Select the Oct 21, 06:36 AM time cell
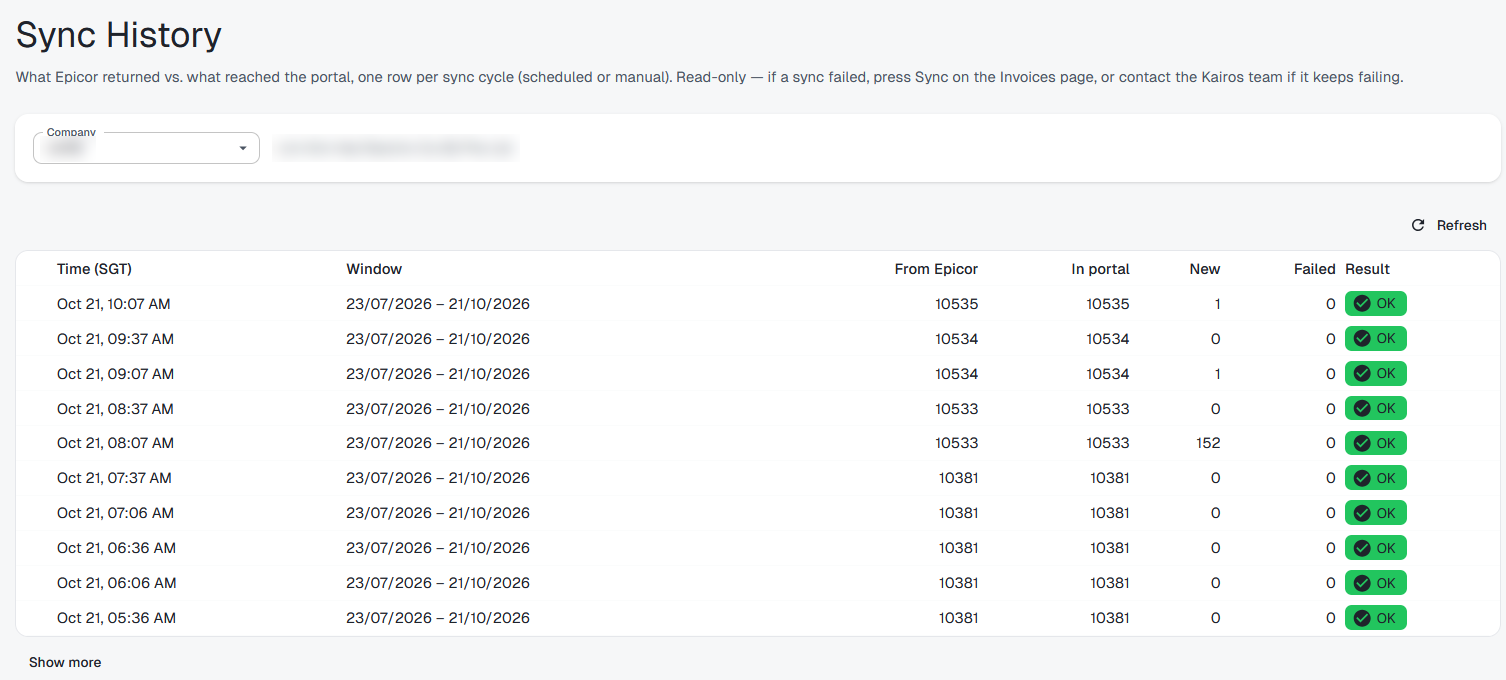1506x680 pixels. click(116, 548)
